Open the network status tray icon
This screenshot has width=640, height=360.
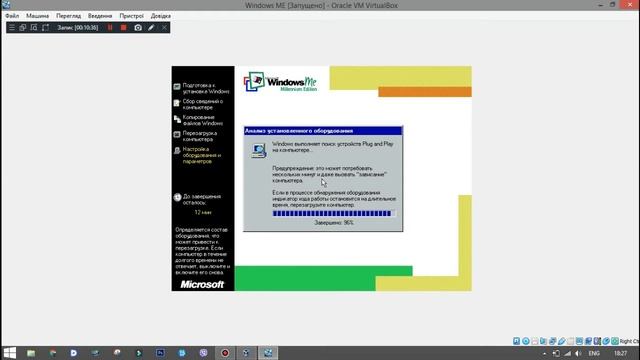567,353
